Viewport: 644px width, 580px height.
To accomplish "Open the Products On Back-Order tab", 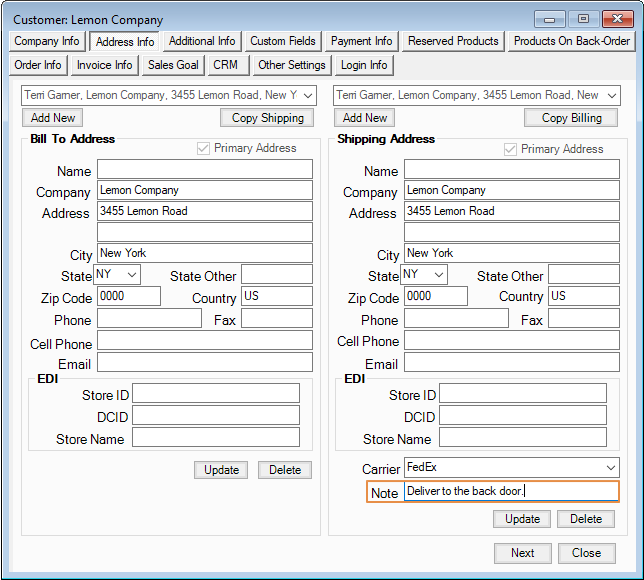I will (x=571, y=41).
